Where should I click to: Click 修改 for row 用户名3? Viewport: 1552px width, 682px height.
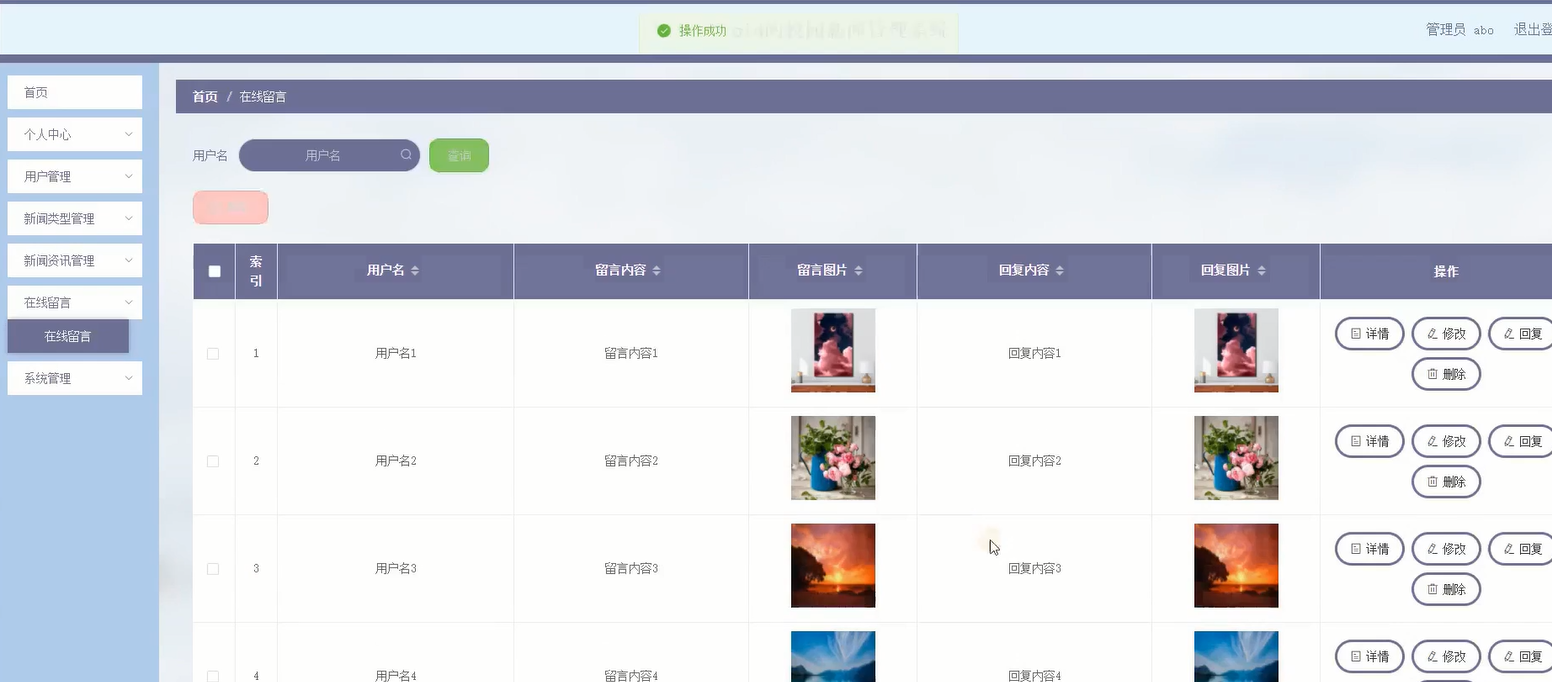tap(1446, 549)
